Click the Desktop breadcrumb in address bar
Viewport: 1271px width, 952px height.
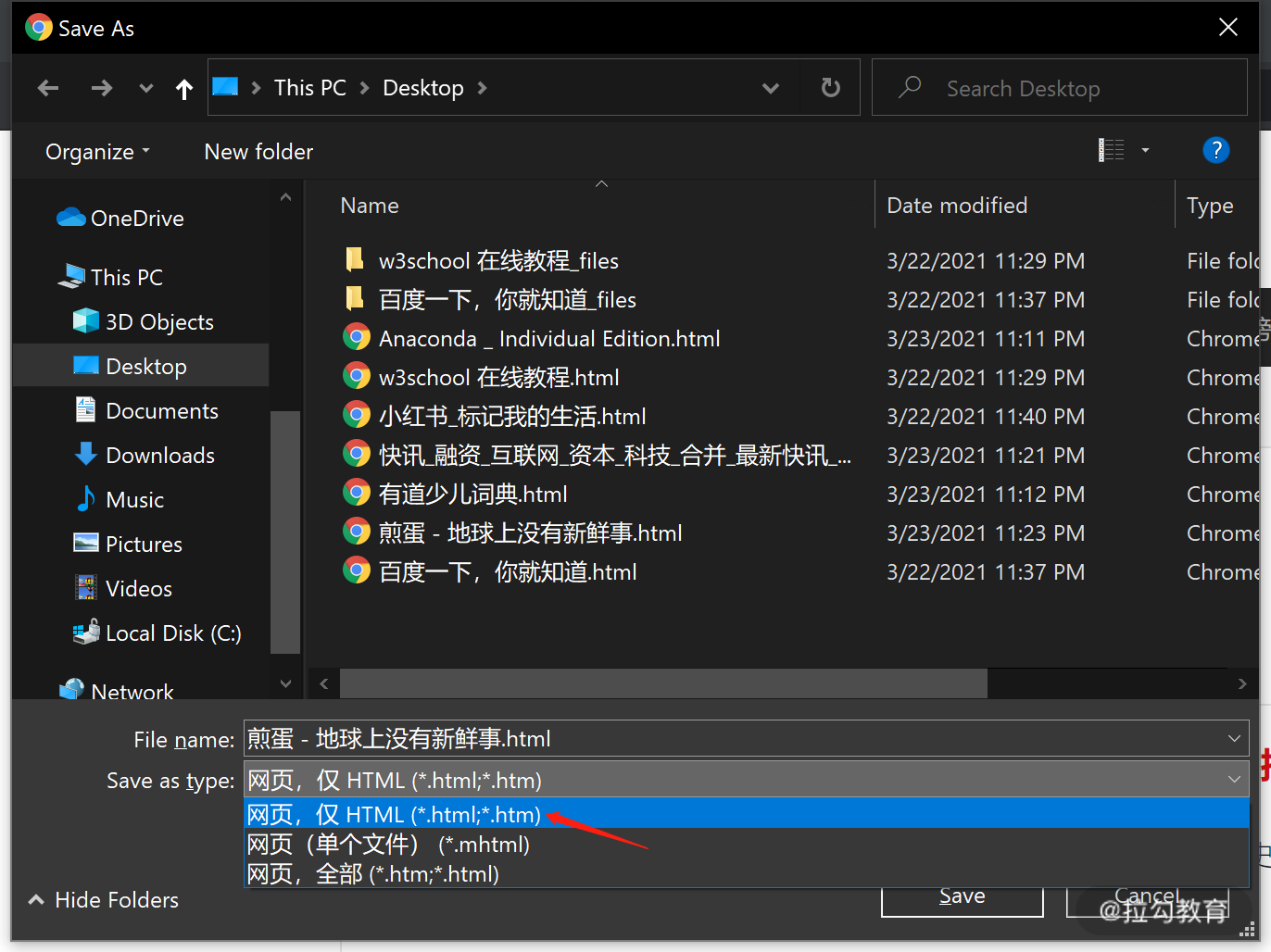(x=423, y=88)
